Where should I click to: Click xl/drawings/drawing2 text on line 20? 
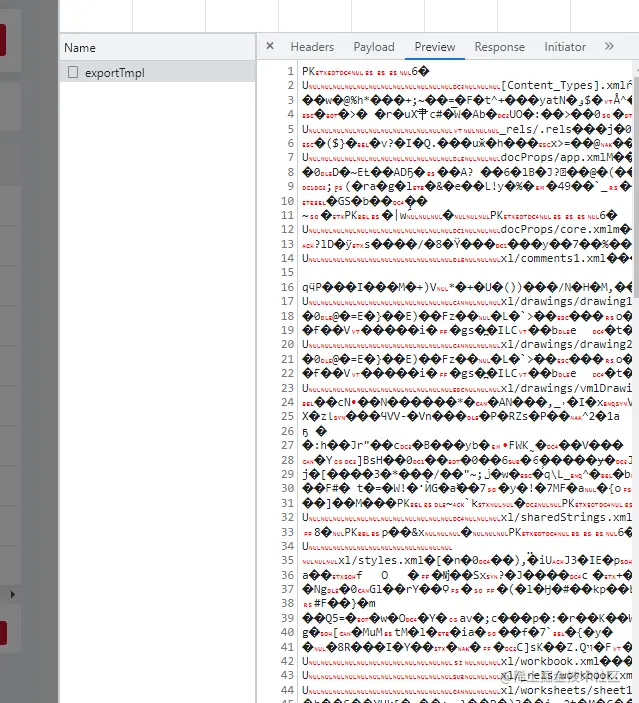pos(566,344)
